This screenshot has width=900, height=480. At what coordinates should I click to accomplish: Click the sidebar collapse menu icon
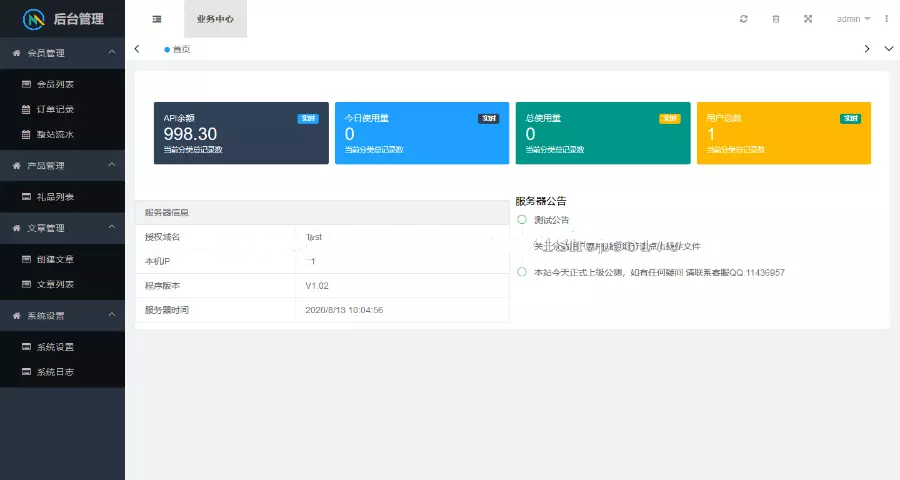pos(157,19)
